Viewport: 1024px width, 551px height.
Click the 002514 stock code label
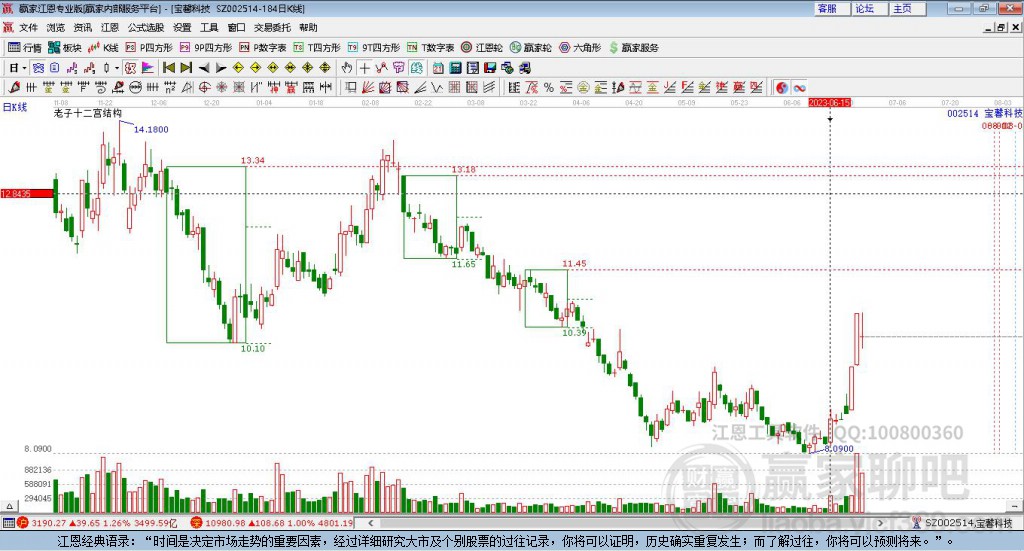pyautogui.click(x=963, y=114)
